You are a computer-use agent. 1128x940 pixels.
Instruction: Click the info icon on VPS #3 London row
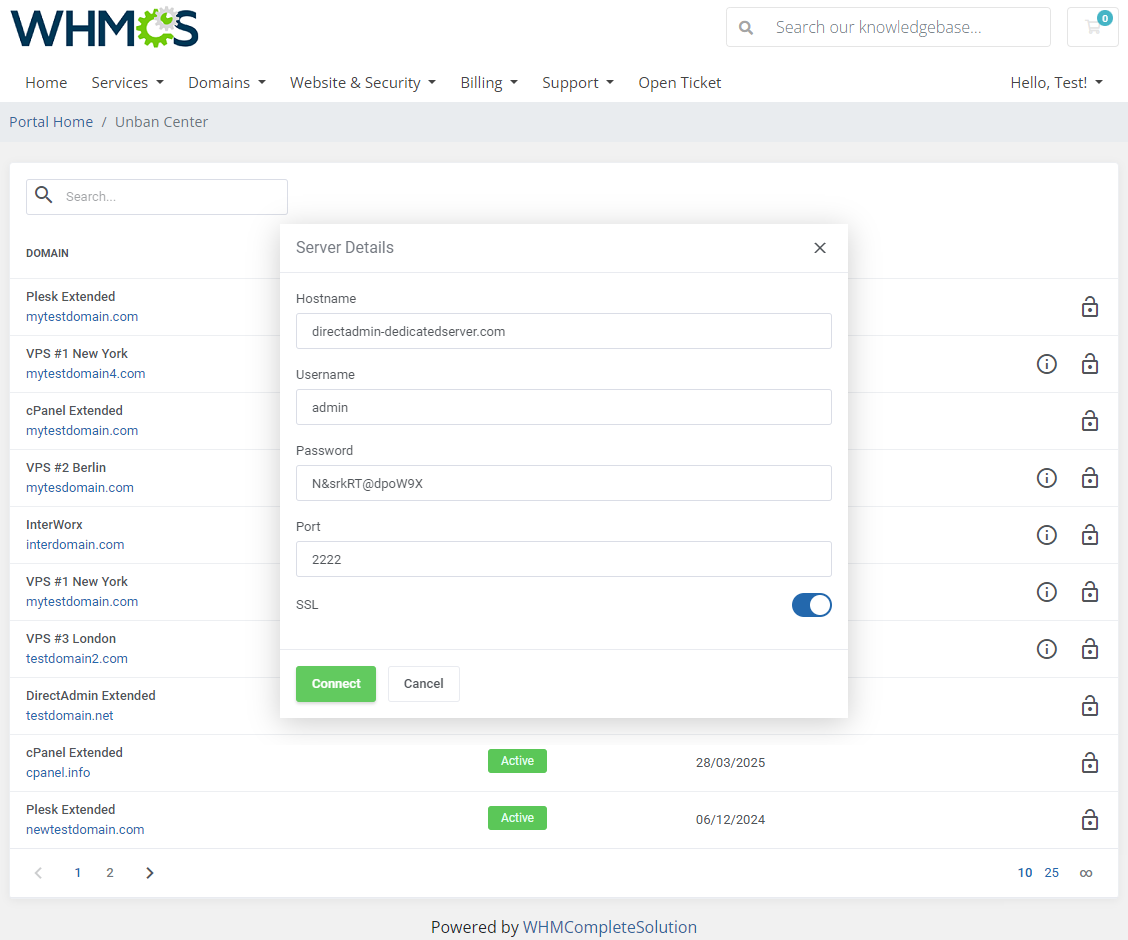click(1047, 649)
